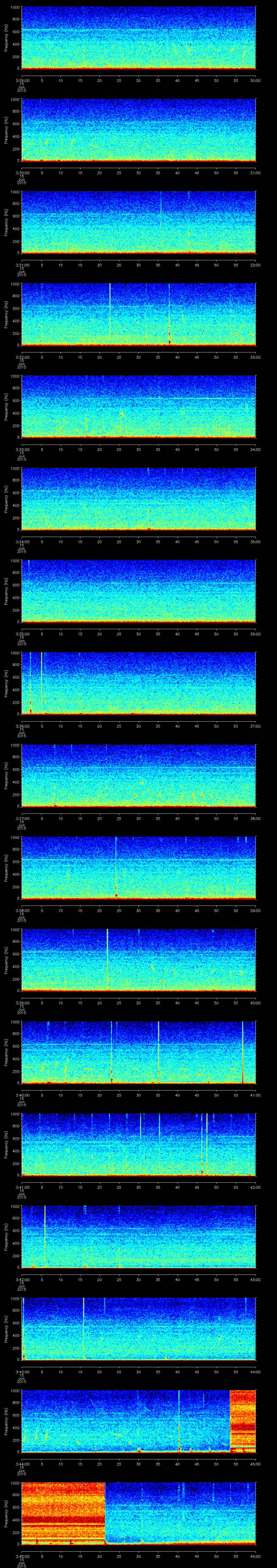Click the 3:29:00 start time label
The width and height of the screenshot is (277, 1568).
click(x=22, y=80)
